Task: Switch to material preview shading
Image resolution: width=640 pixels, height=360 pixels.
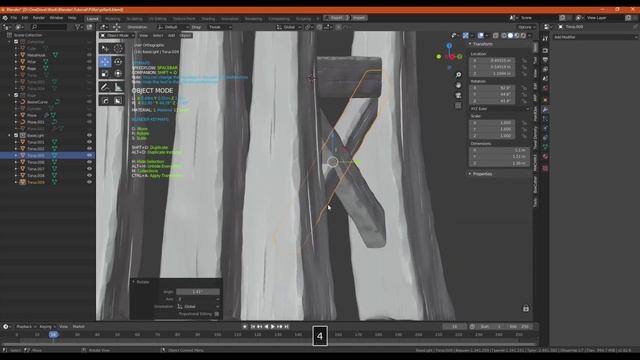Action: 517,36
